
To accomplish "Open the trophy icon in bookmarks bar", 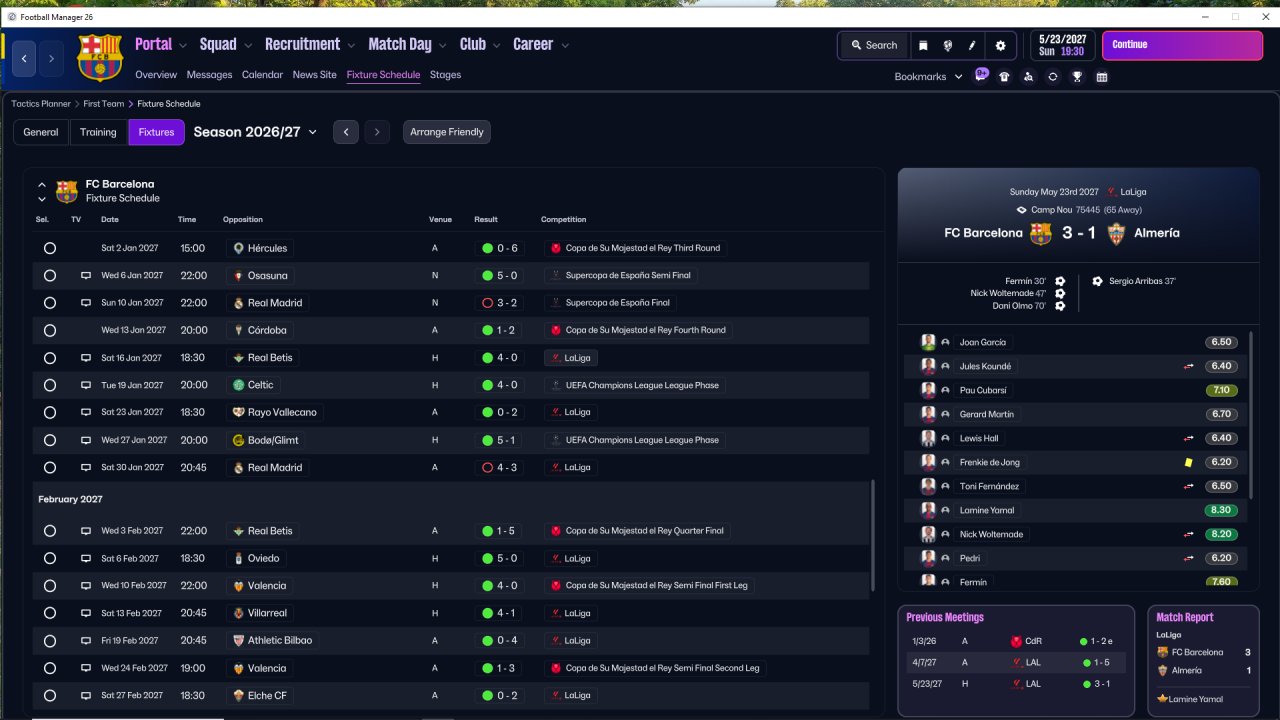I will click(1077, 77).
